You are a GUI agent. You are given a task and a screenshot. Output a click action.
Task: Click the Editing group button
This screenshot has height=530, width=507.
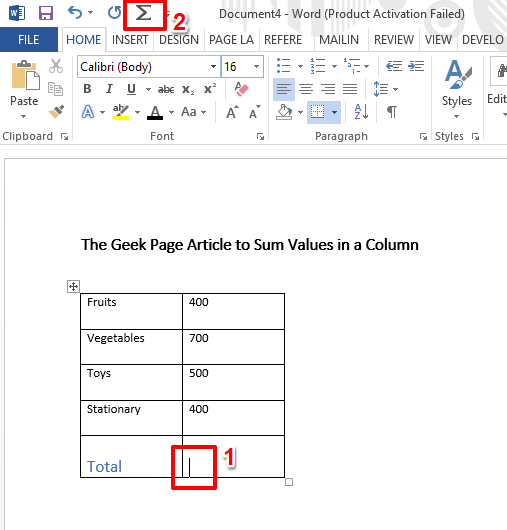[499, 89]
